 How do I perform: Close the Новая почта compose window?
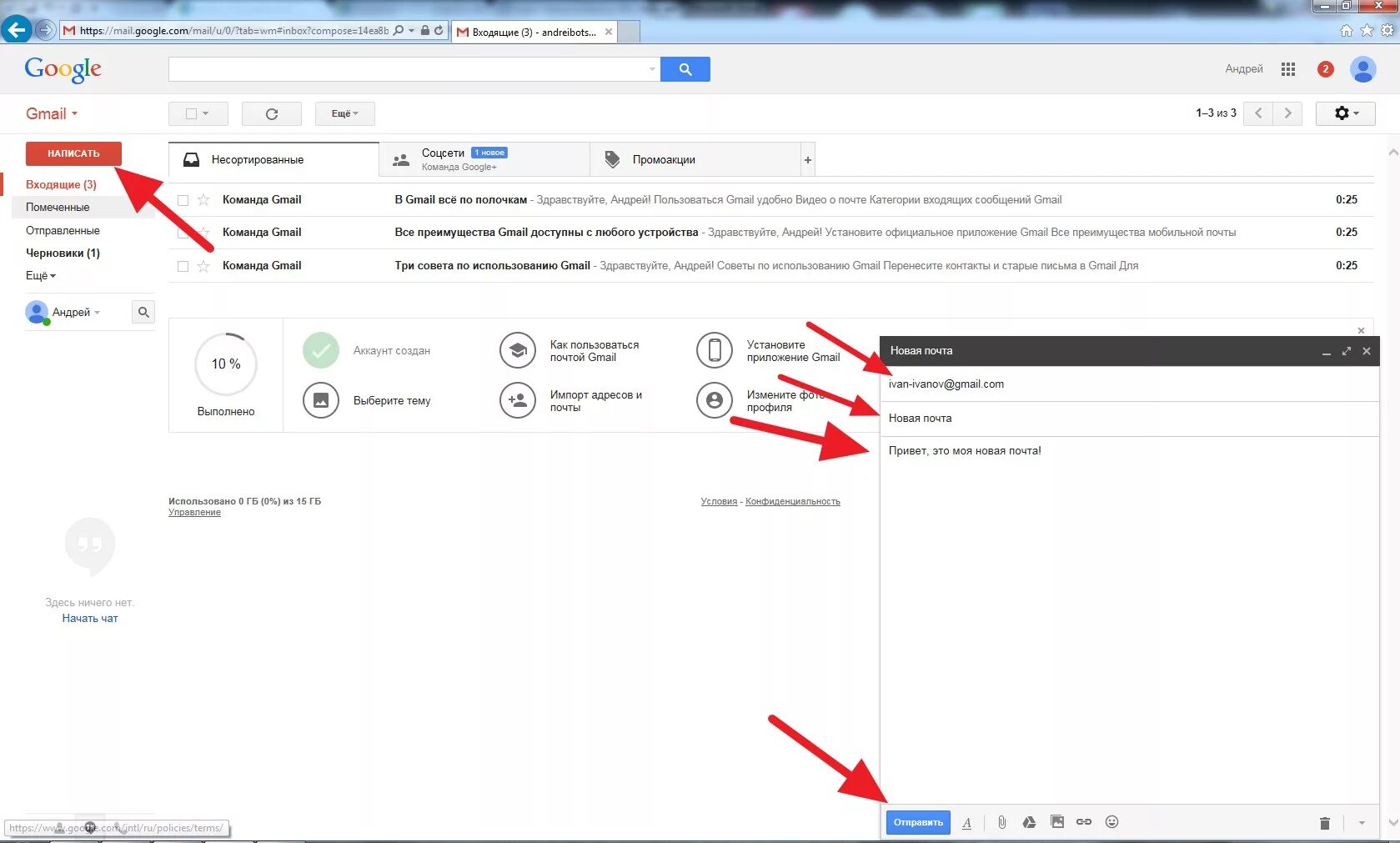1366,351
